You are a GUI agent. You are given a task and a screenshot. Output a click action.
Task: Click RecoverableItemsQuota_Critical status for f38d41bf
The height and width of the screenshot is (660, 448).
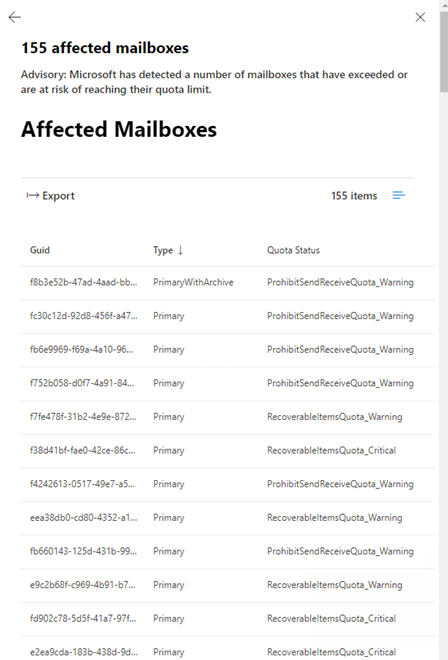click(331, 450)
